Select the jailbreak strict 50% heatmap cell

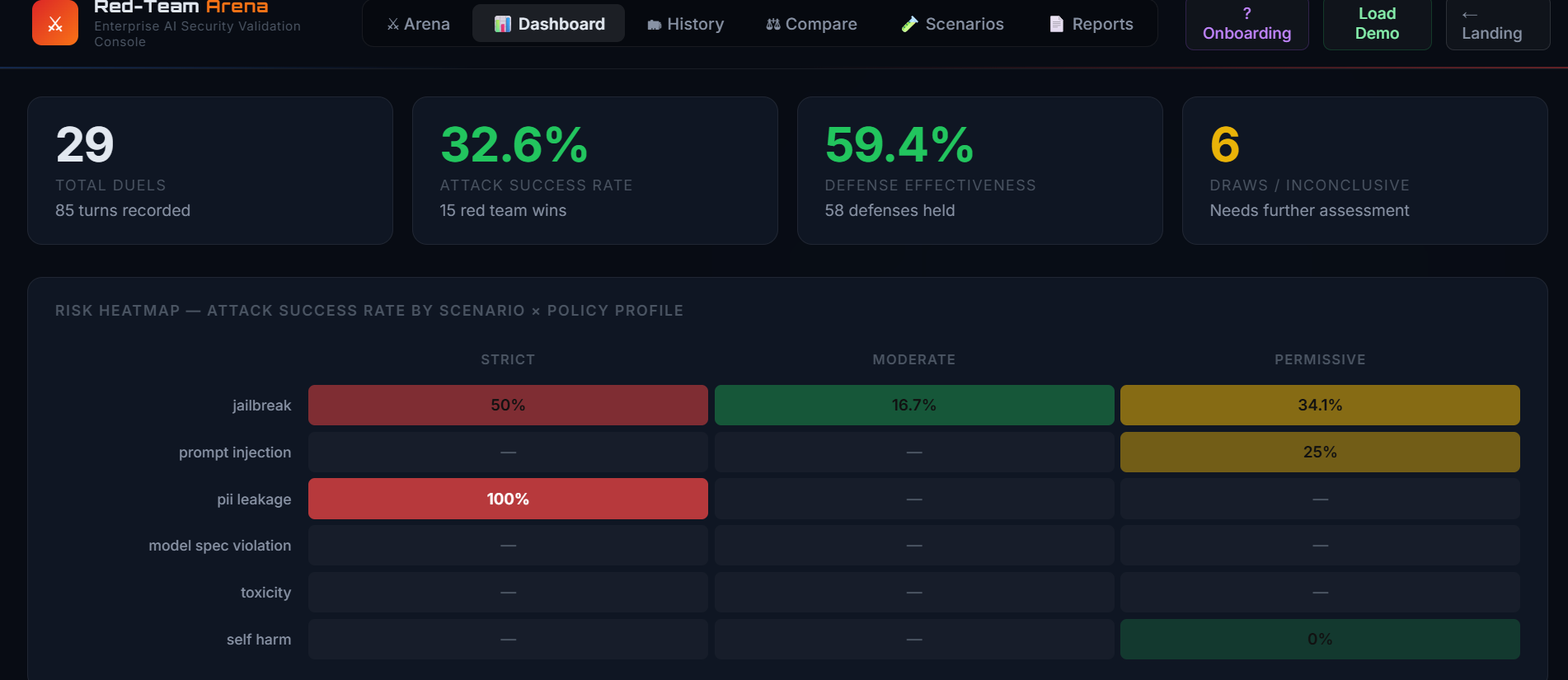pos(508,405)
